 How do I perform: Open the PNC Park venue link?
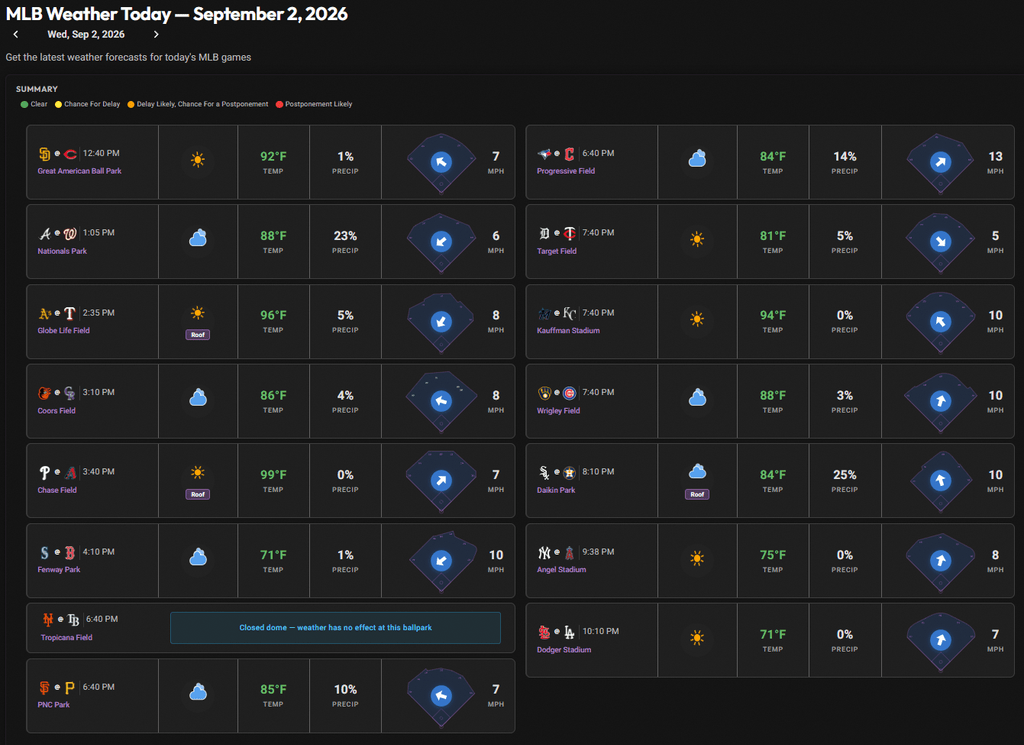tap(54, 705)
